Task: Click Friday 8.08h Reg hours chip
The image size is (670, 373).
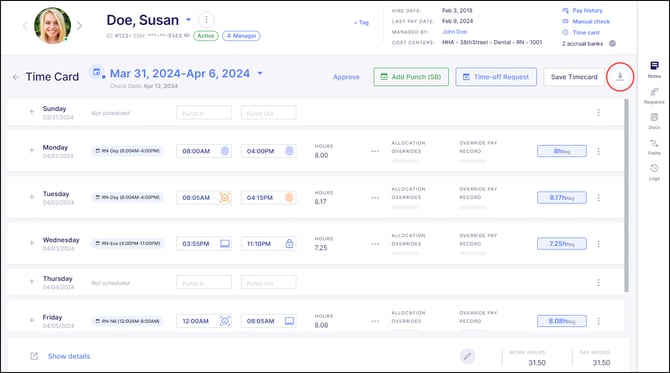Action: pos(562,321)
